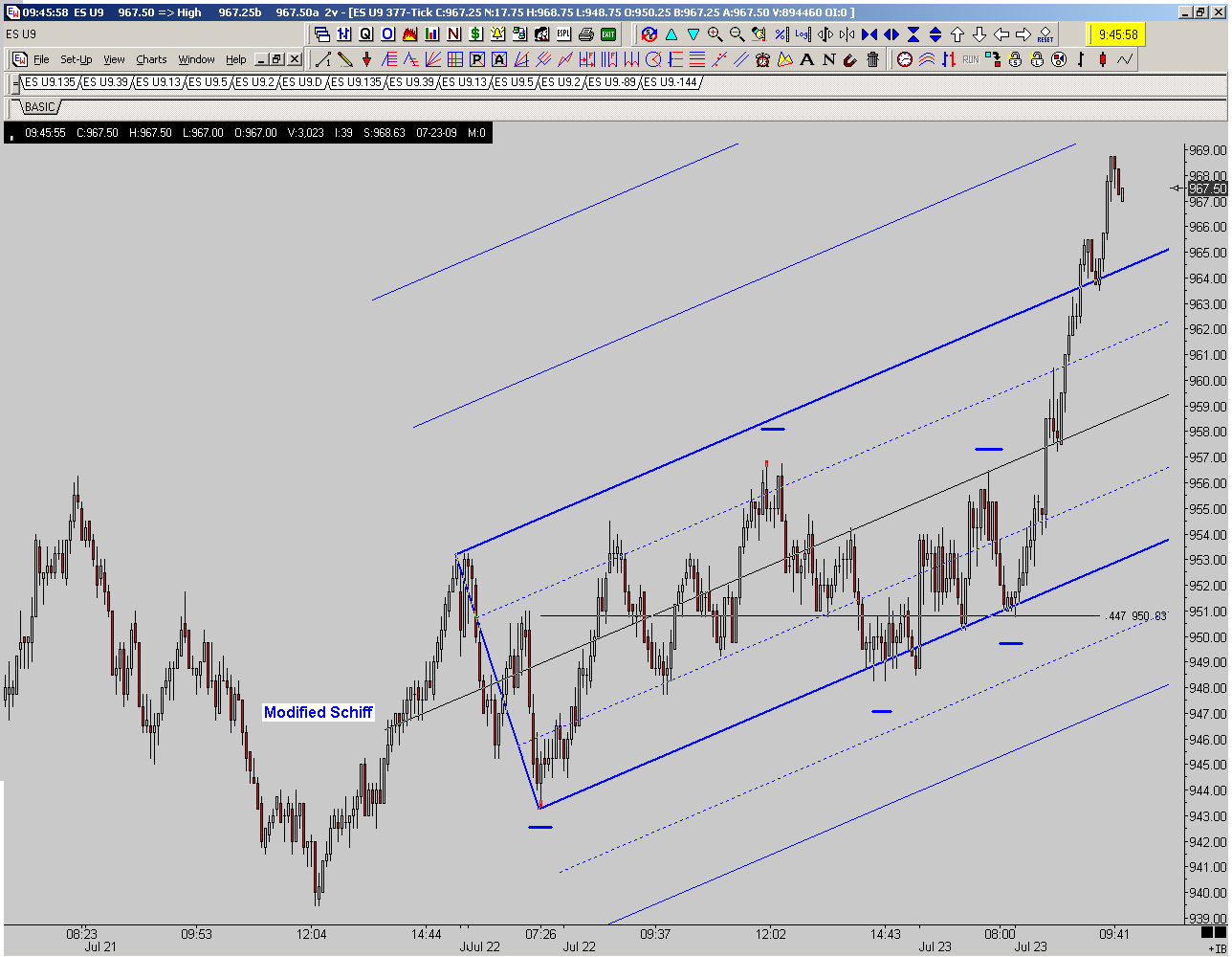
Task: Select the bold A text tool
Action: coord(806,59)
